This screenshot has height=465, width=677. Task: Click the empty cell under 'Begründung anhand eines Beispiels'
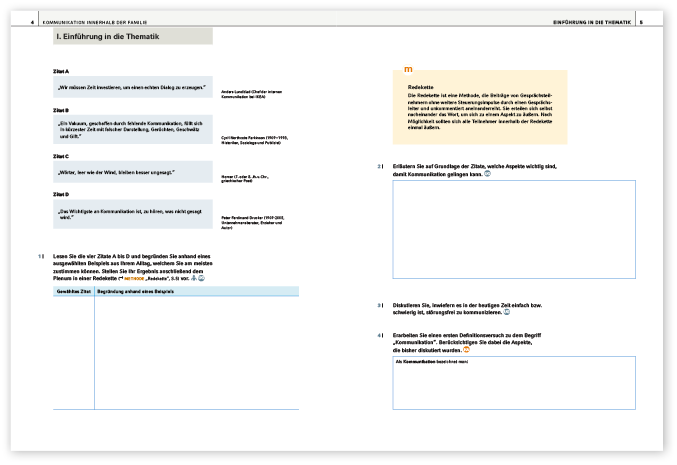pyautogui.click(x=196, y=352)
